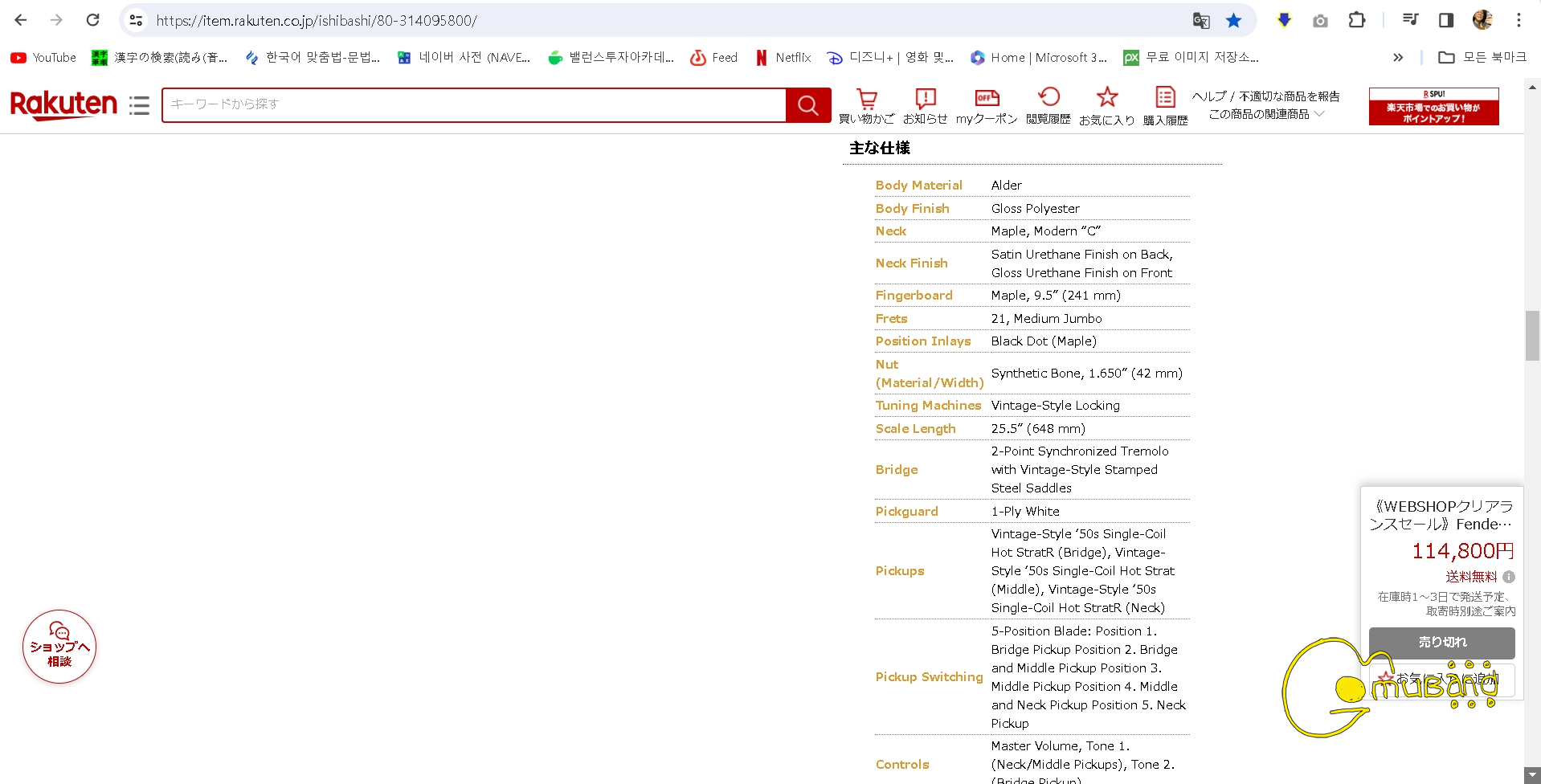Click the 'Body Material' spec label
Viewport: 1541px width, 784px height.
pos(918,186)
